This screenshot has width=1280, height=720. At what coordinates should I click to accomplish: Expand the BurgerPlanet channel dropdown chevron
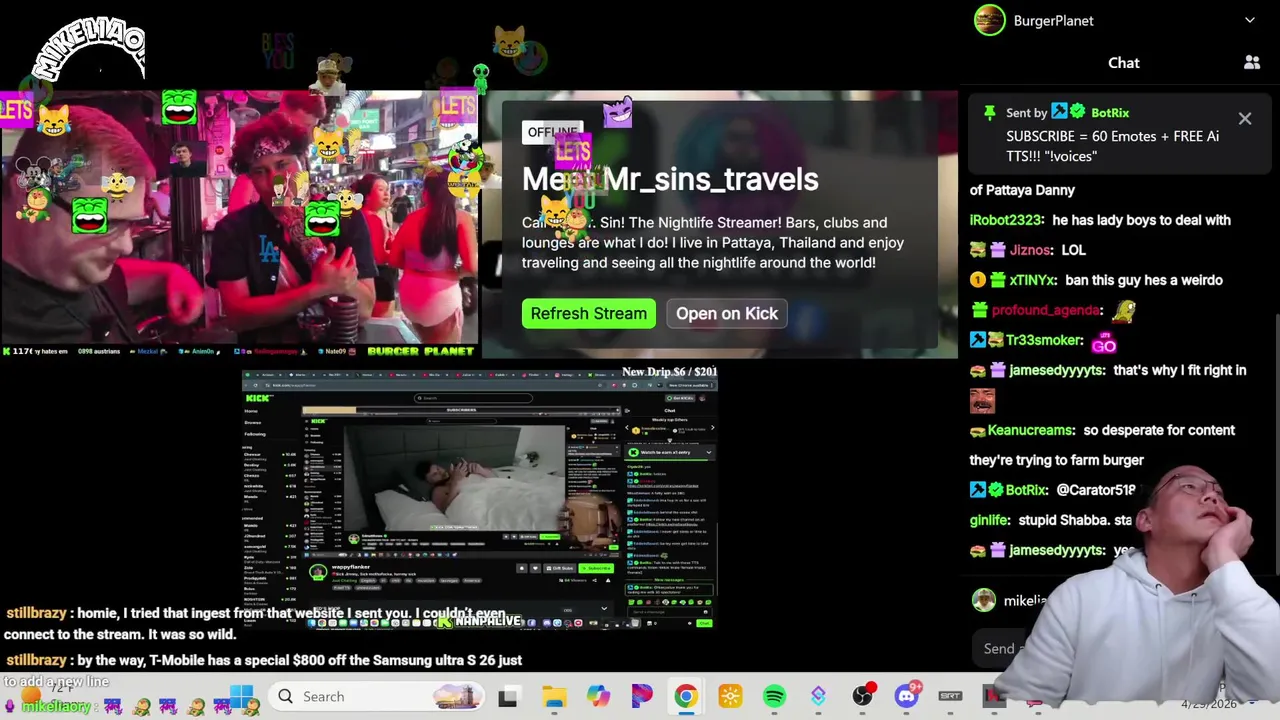[1250, 20]
